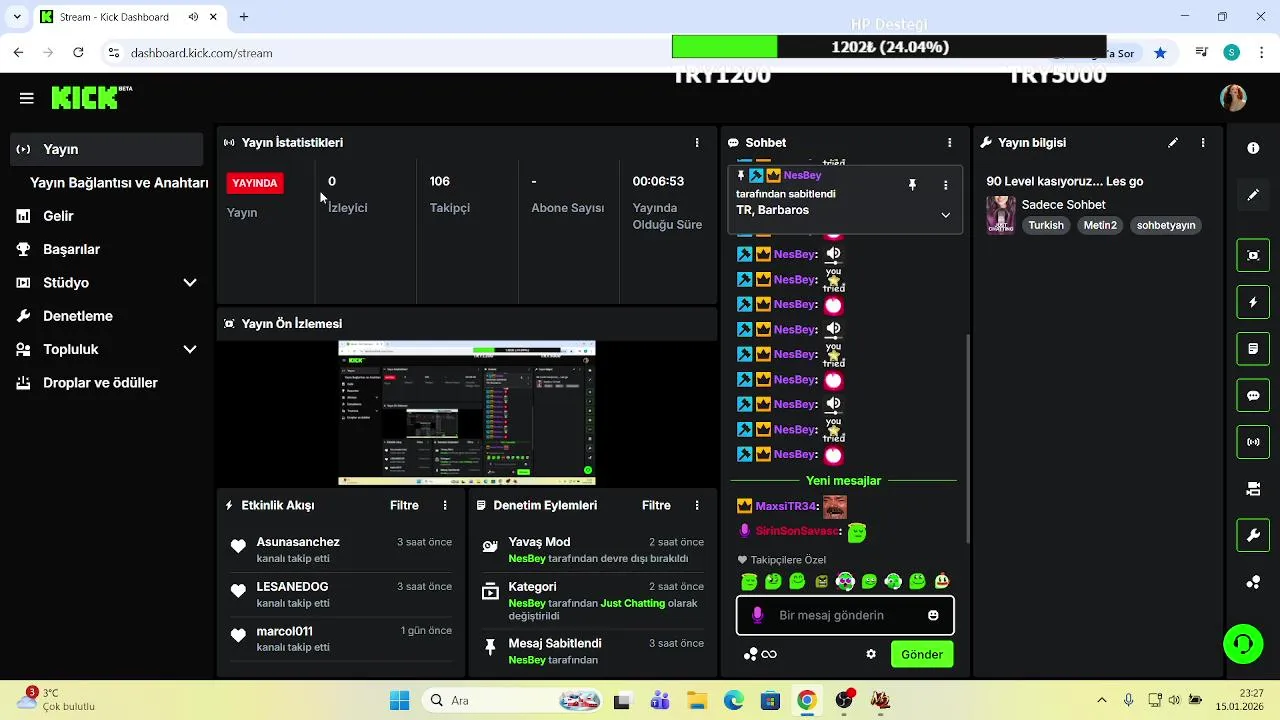Click the Turkish tag
The image size is (1280, 720).
pyautogui.click(x=1046, y=225)
